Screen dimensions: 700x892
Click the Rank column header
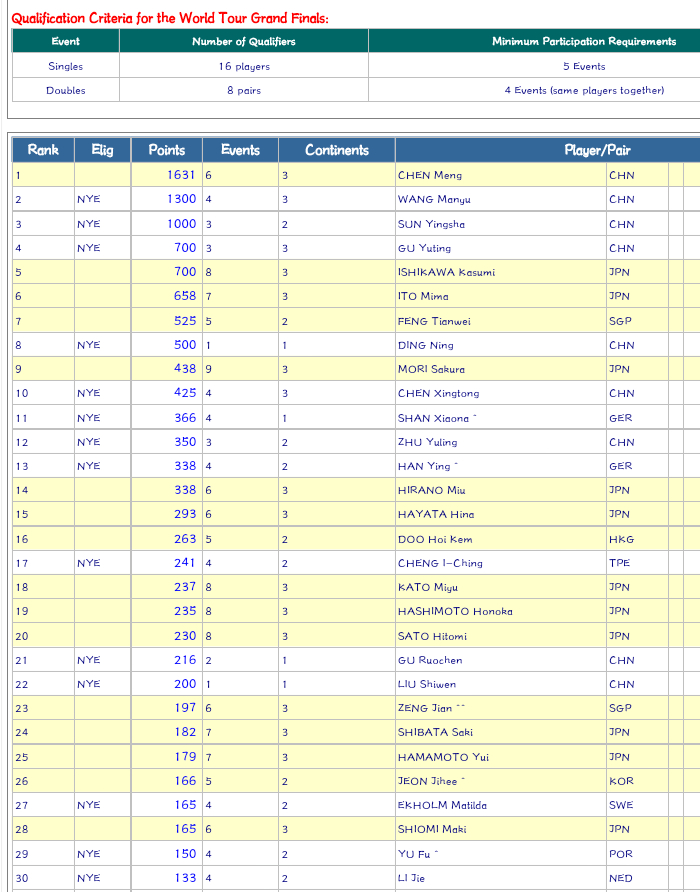point(43,150)
